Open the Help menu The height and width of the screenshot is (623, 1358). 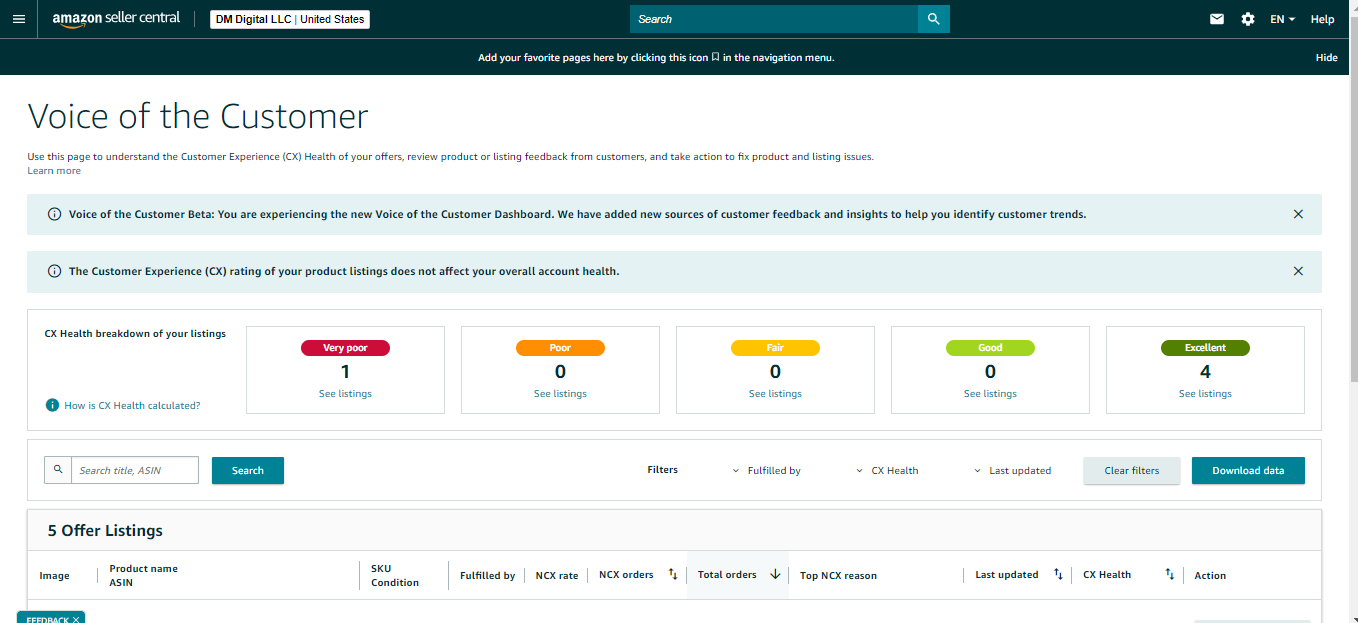point(1322,19)
